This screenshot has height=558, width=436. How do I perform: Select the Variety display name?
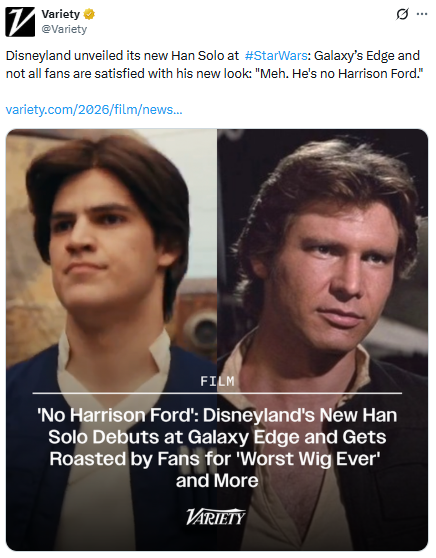pos(61,14)
